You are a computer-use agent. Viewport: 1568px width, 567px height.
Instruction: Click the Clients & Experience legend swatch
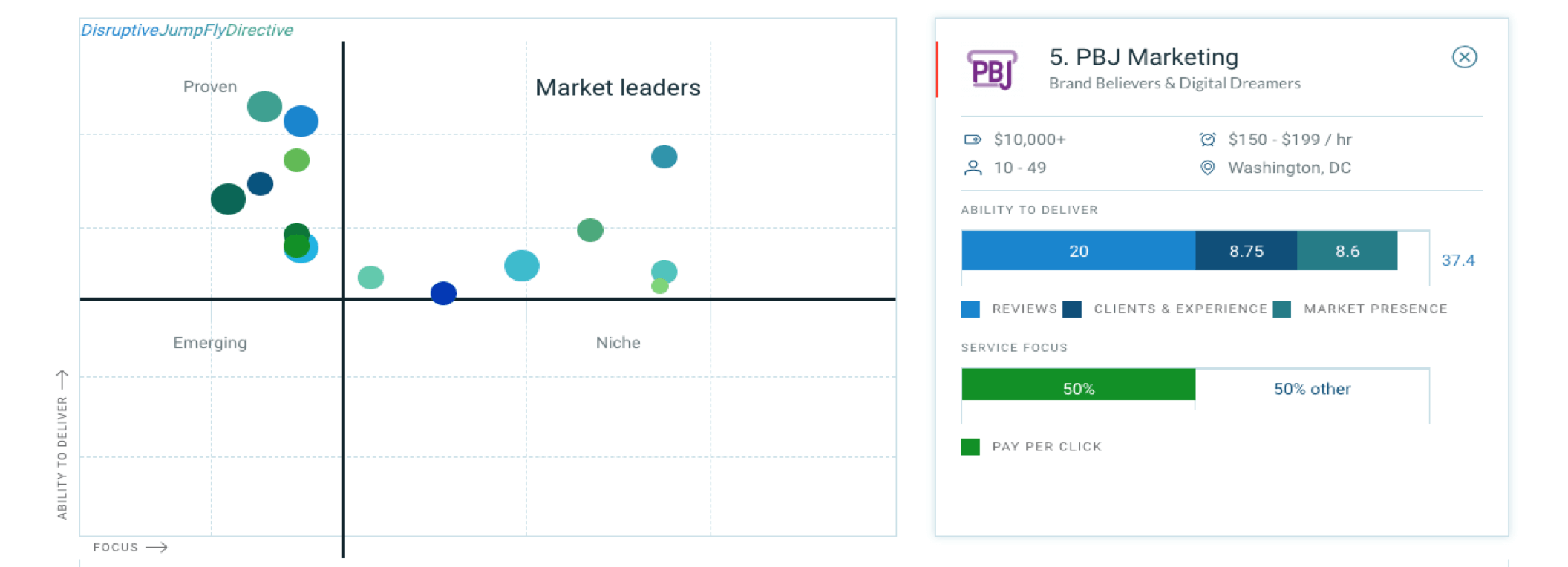pyautogui.click(x=1072, y=309)
